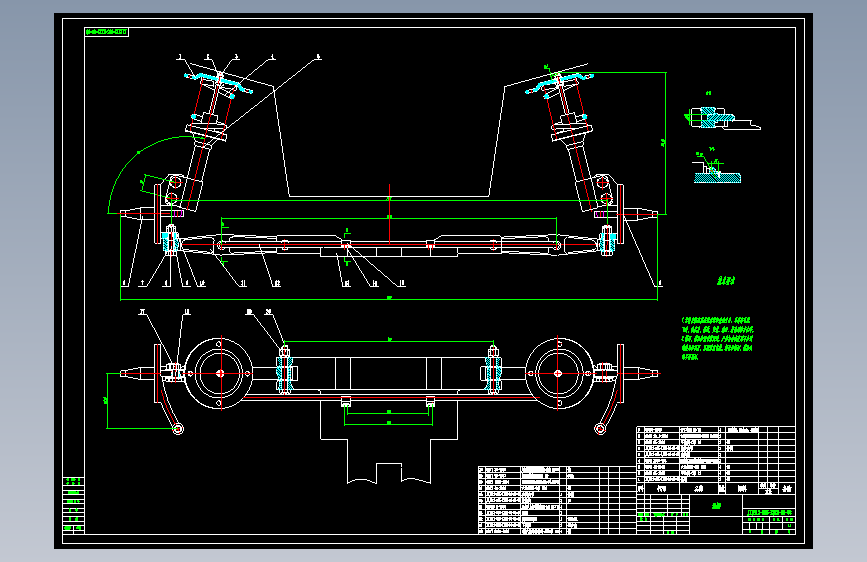
Task: Click the green drawing name in the title block
Action: tap(717, 506)
